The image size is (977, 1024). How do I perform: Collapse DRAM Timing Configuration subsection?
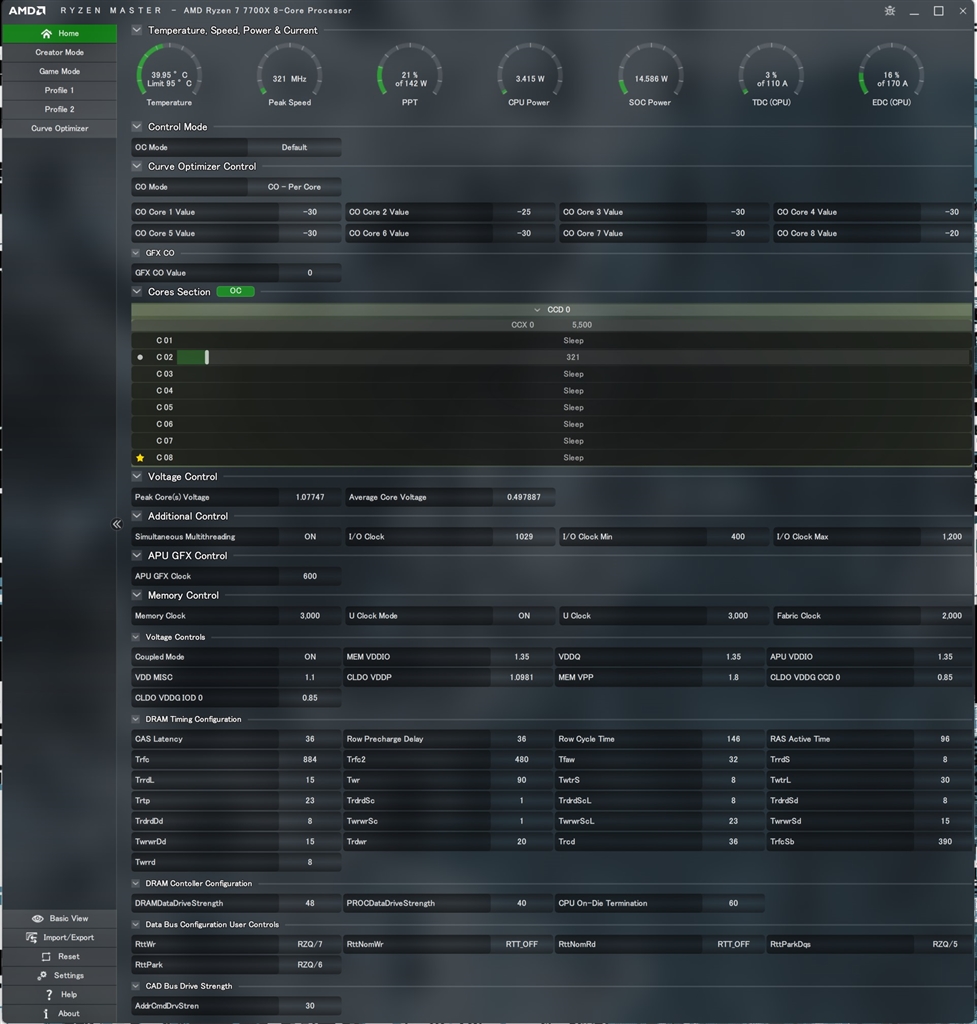point(136,719)
